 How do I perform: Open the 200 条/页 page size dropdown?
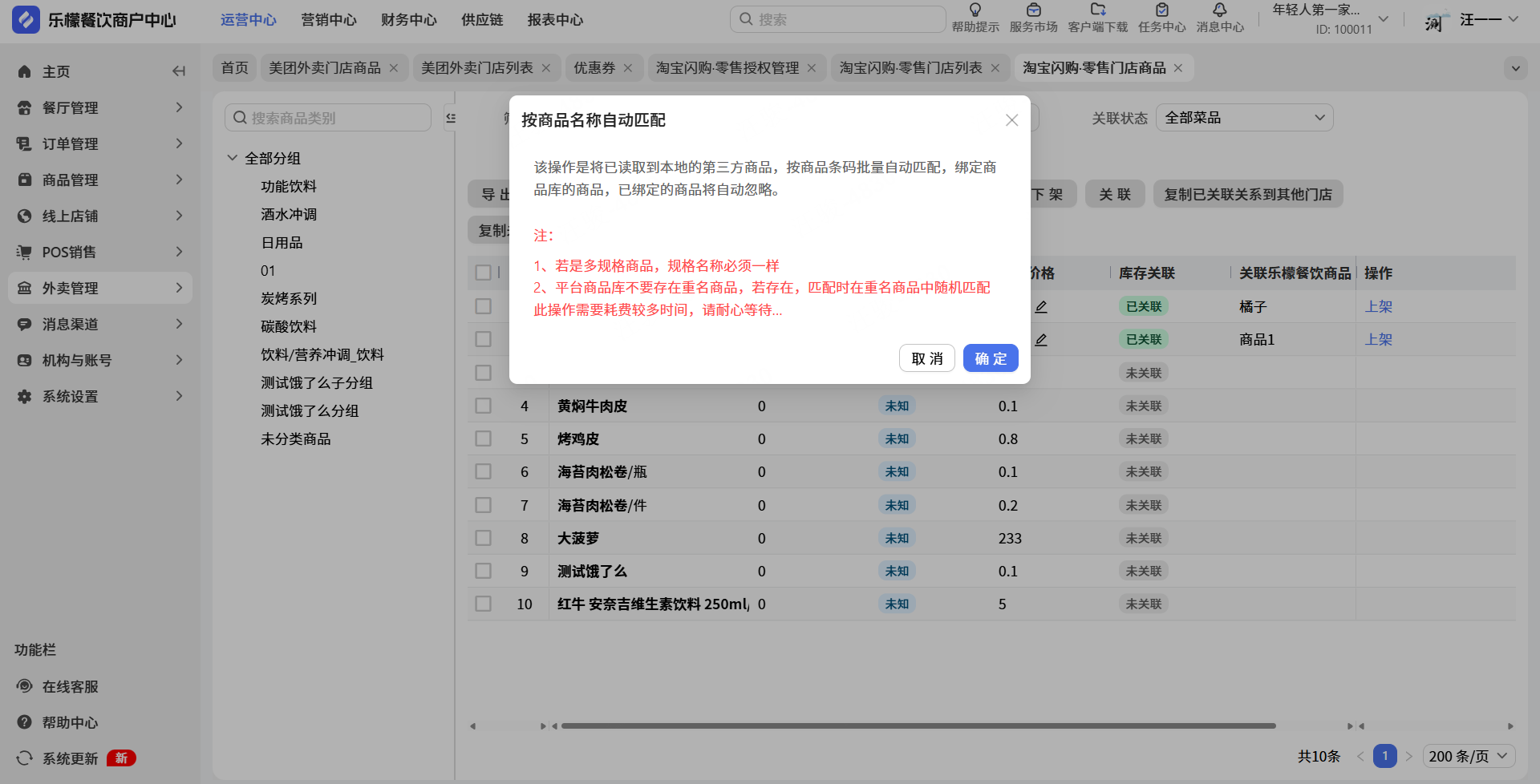point(1469,756)
